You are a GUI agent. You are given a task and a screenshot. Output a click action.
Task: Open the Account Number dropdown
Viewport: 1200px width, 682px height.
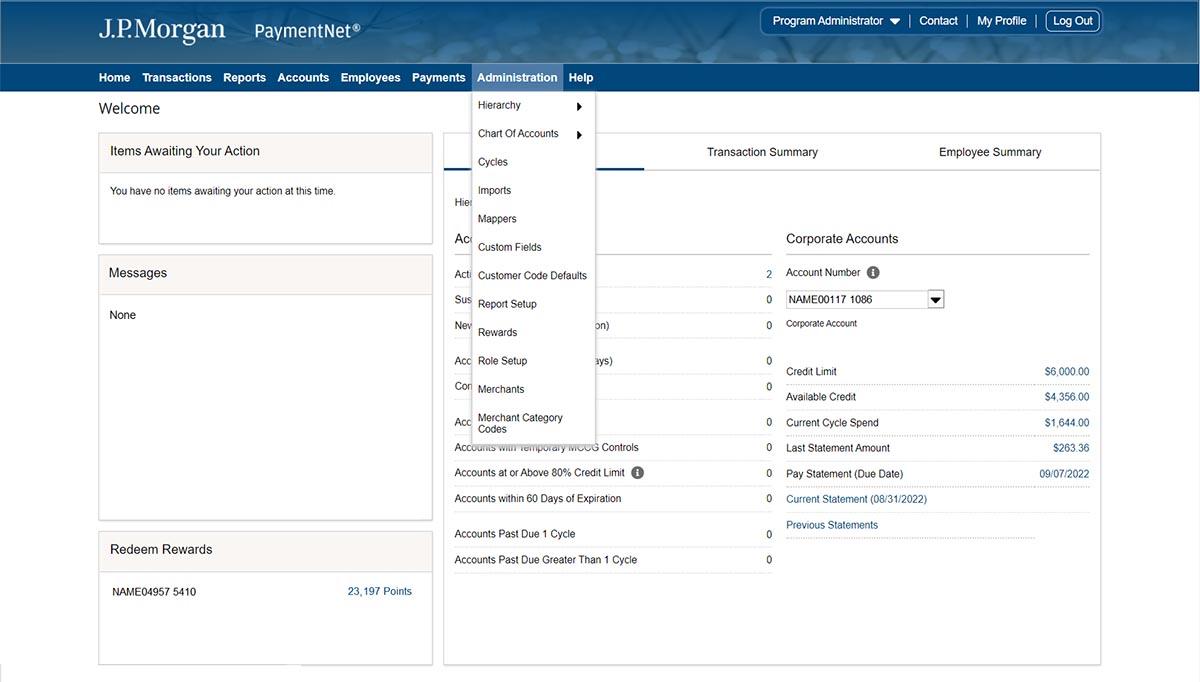click(936, 299)
